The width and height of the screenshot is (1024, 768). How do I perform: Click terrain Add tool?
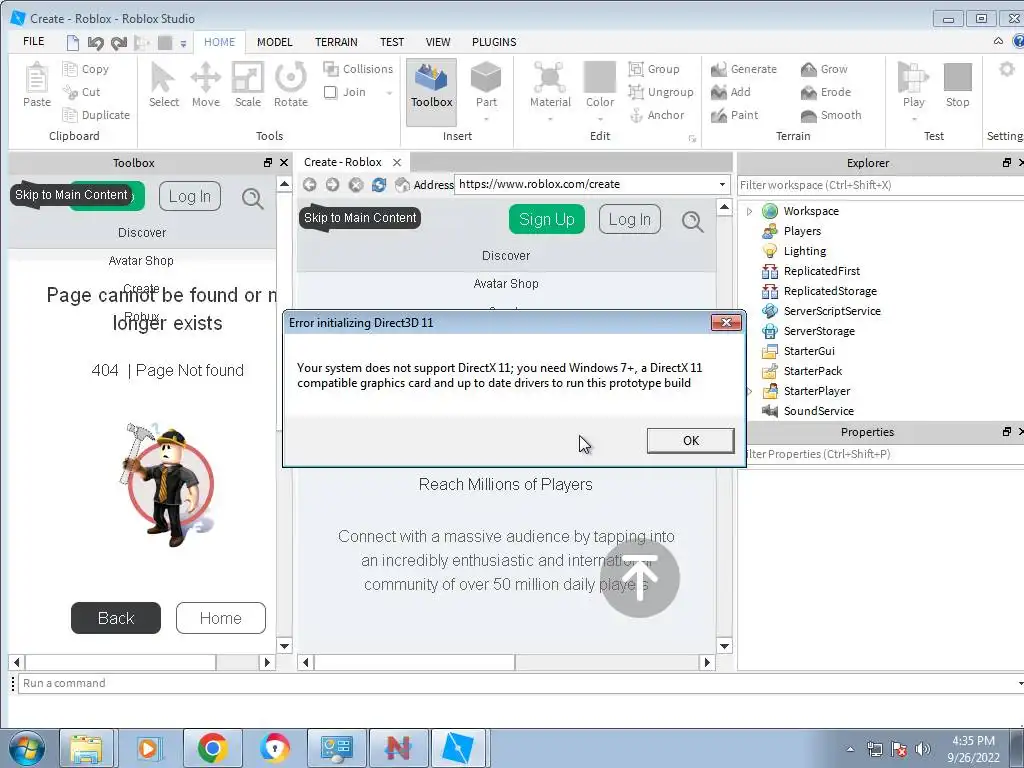pyautogui.click(x=731, y=92)
